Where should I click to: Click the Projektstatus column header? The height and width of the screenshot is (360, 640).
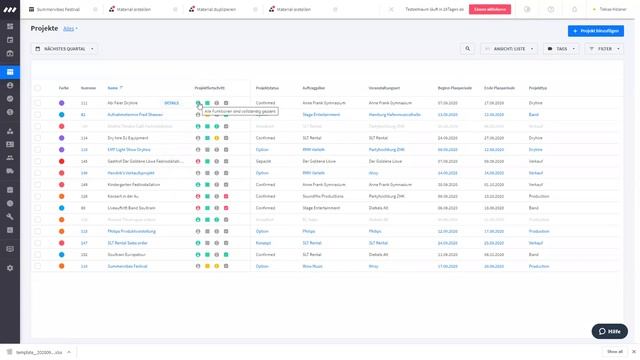(x=267, y=88)
